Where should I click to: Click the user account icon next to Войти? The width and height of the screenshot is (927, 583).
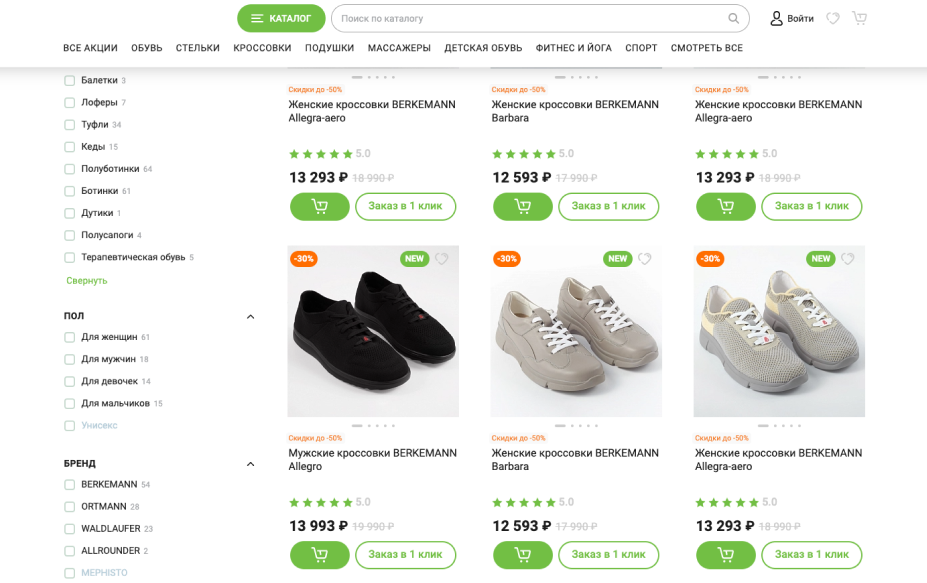click(776, 18)
